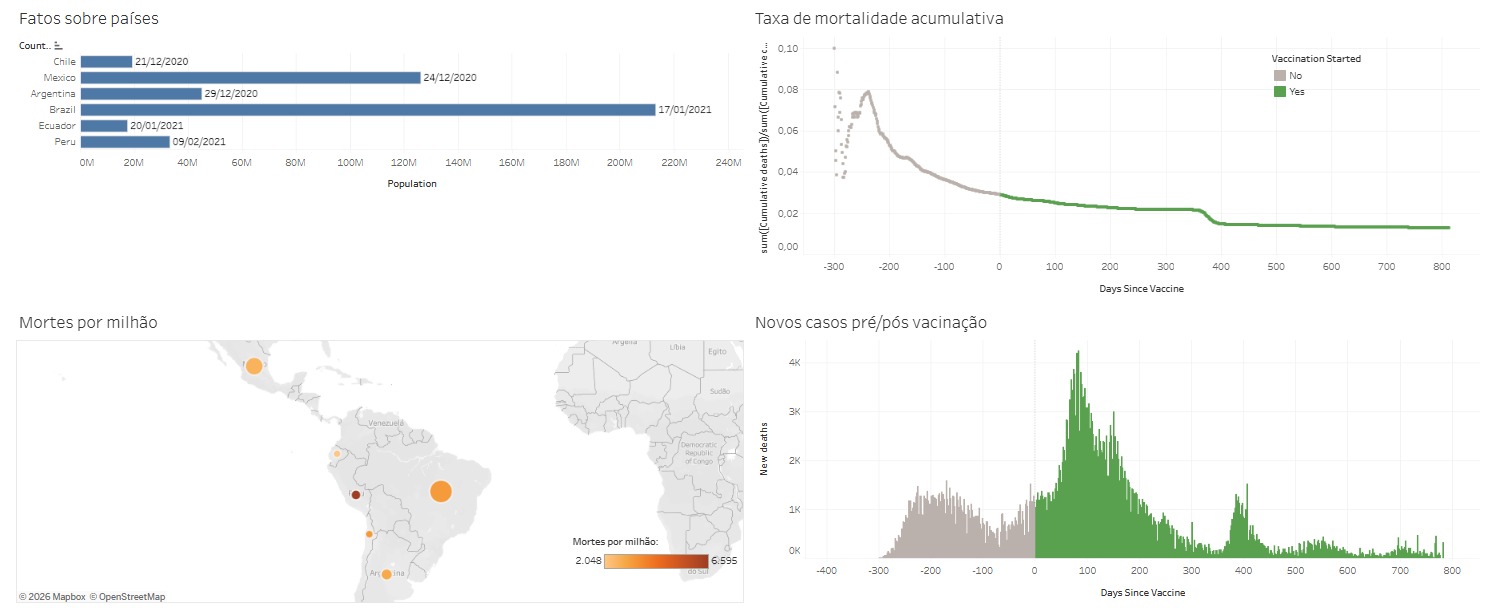
Task: Click the 'Mexico' row label
Action: [x=60, y=78]
